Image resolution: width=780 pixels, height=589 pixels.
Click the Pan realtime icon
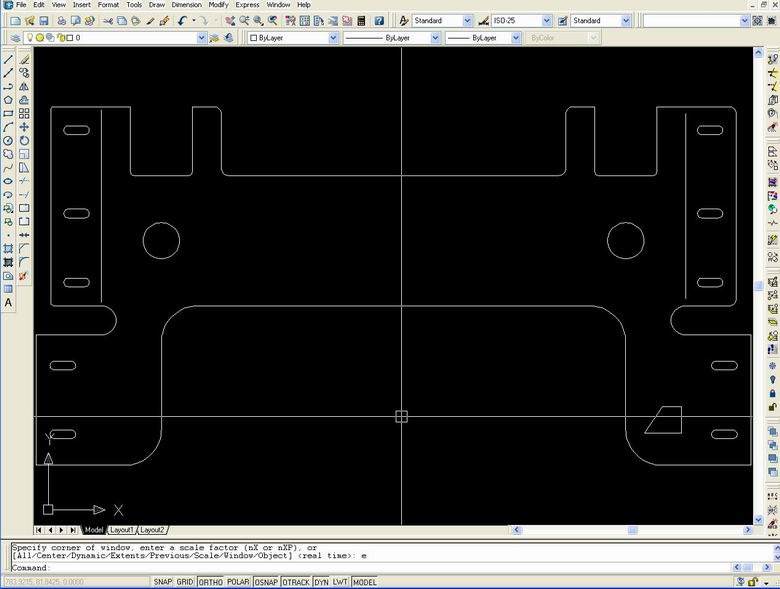[230, 20]
